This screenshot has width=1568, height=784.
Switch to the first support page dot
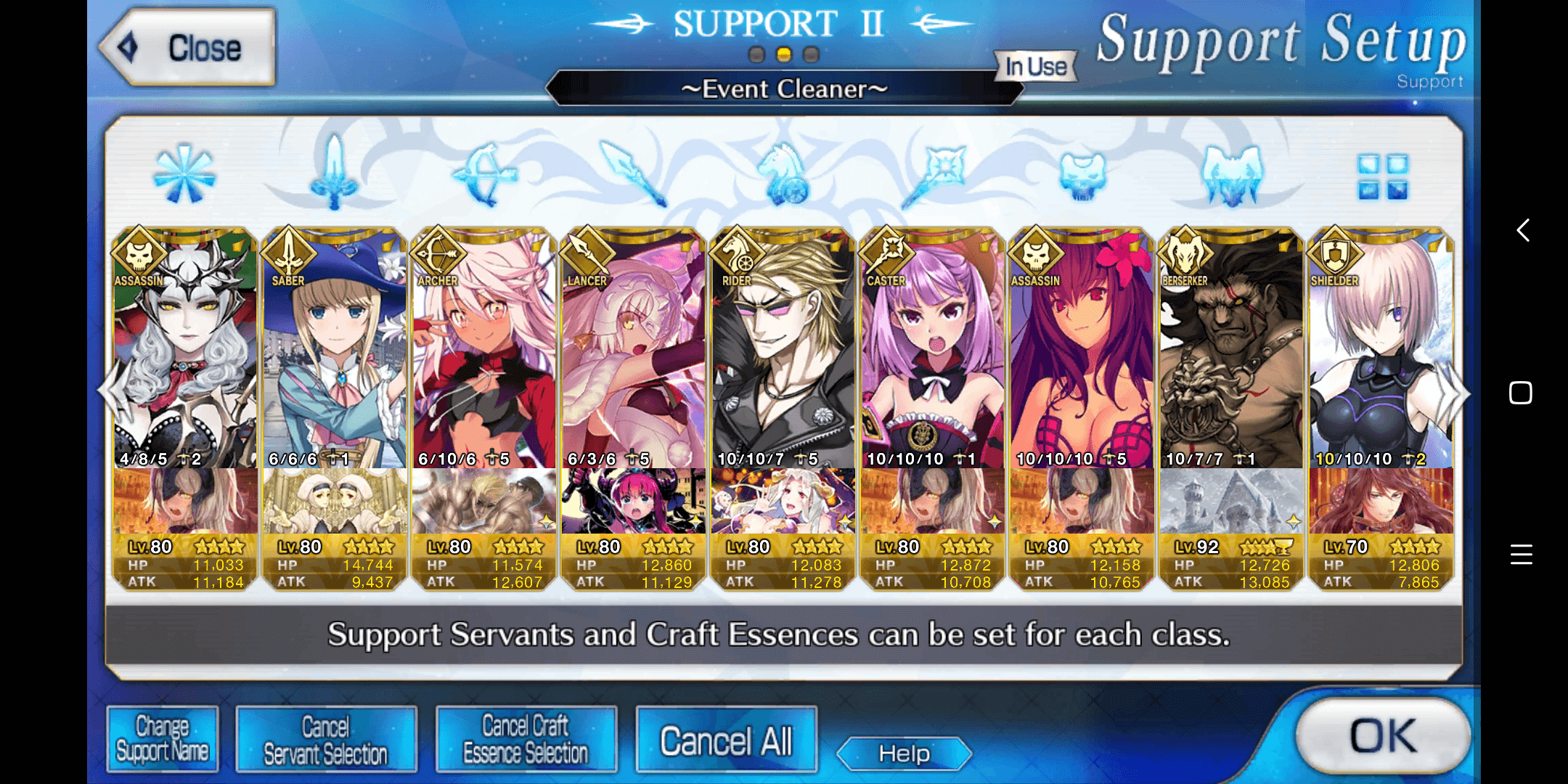coord(756,54)
